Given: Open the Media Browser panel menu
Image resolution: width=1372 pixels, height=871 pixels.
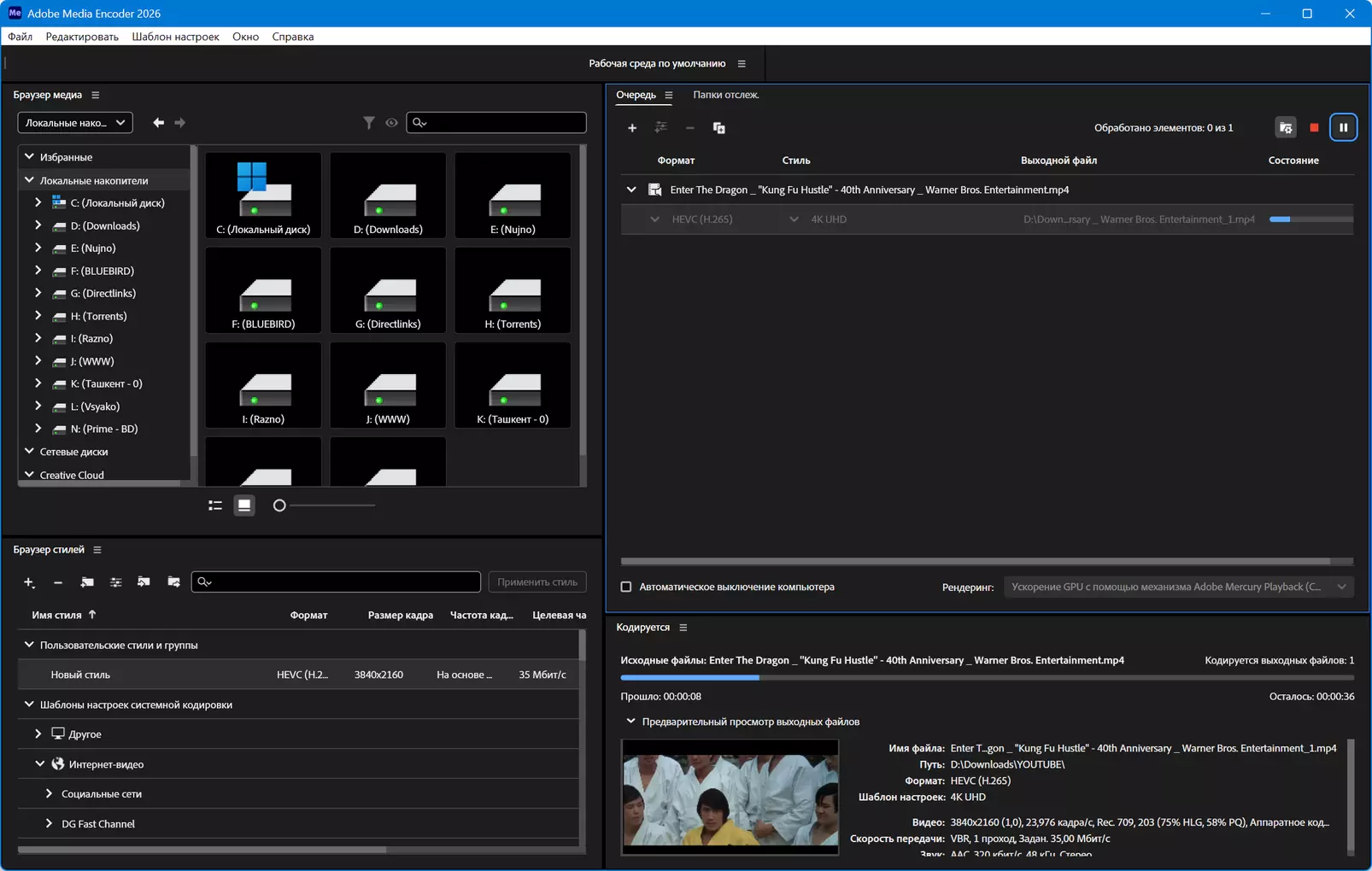Looking at the screenshot, I should coord(96,95).
